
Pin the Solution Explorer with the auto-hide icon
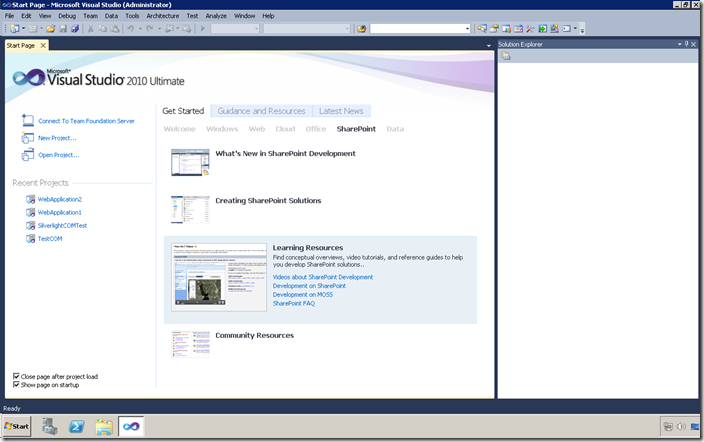[689, 45]
